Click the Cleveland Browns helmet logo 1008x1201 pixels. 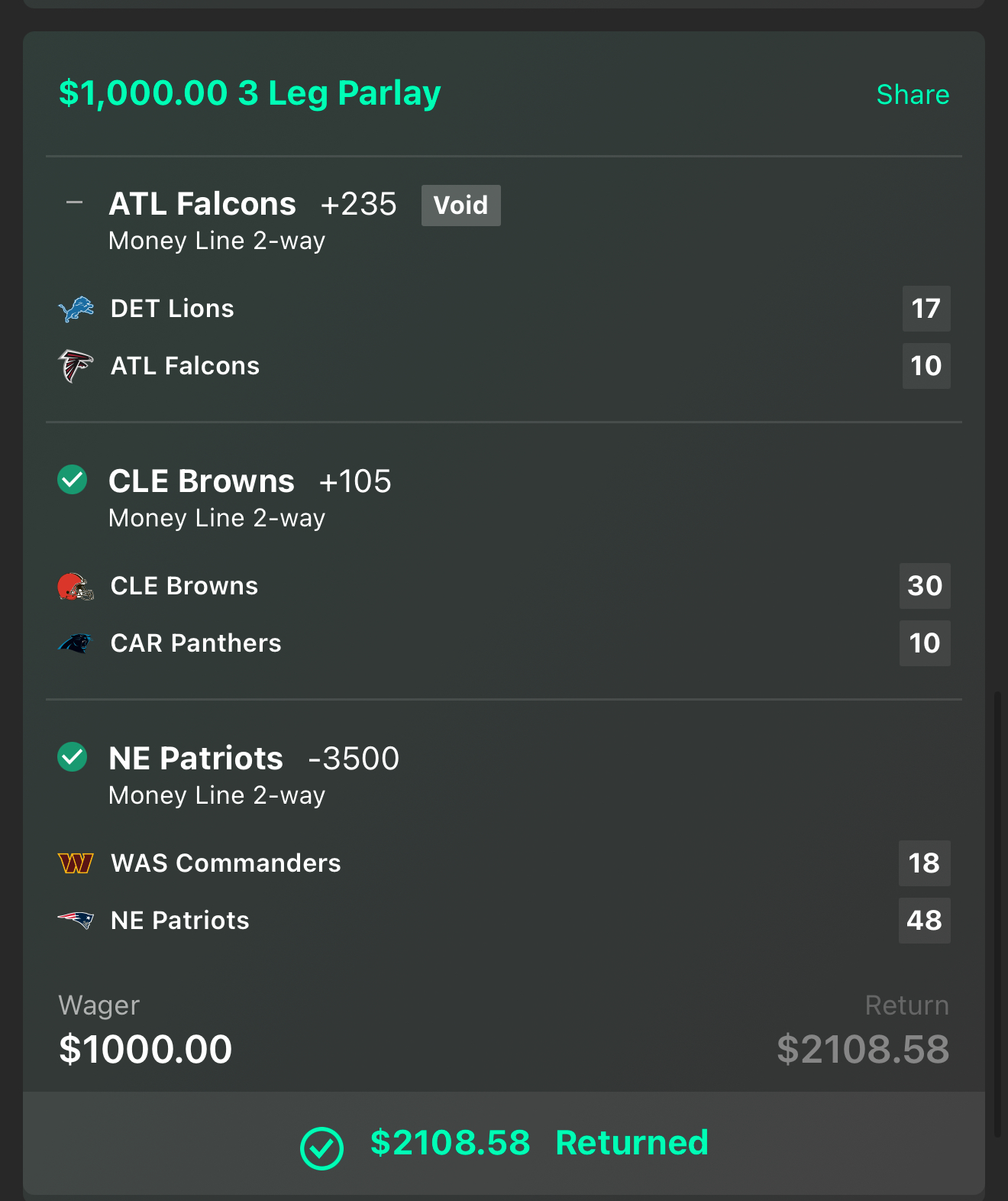click(76, 587)
